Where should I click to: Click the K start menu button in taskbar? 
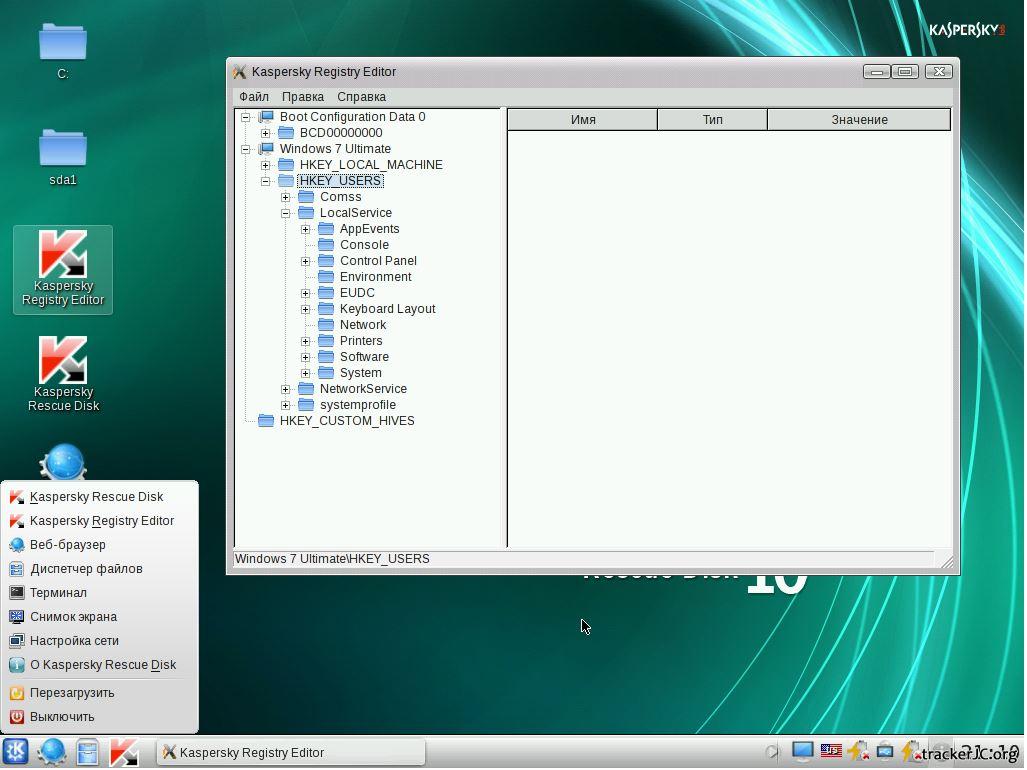(x=15, y=752)
